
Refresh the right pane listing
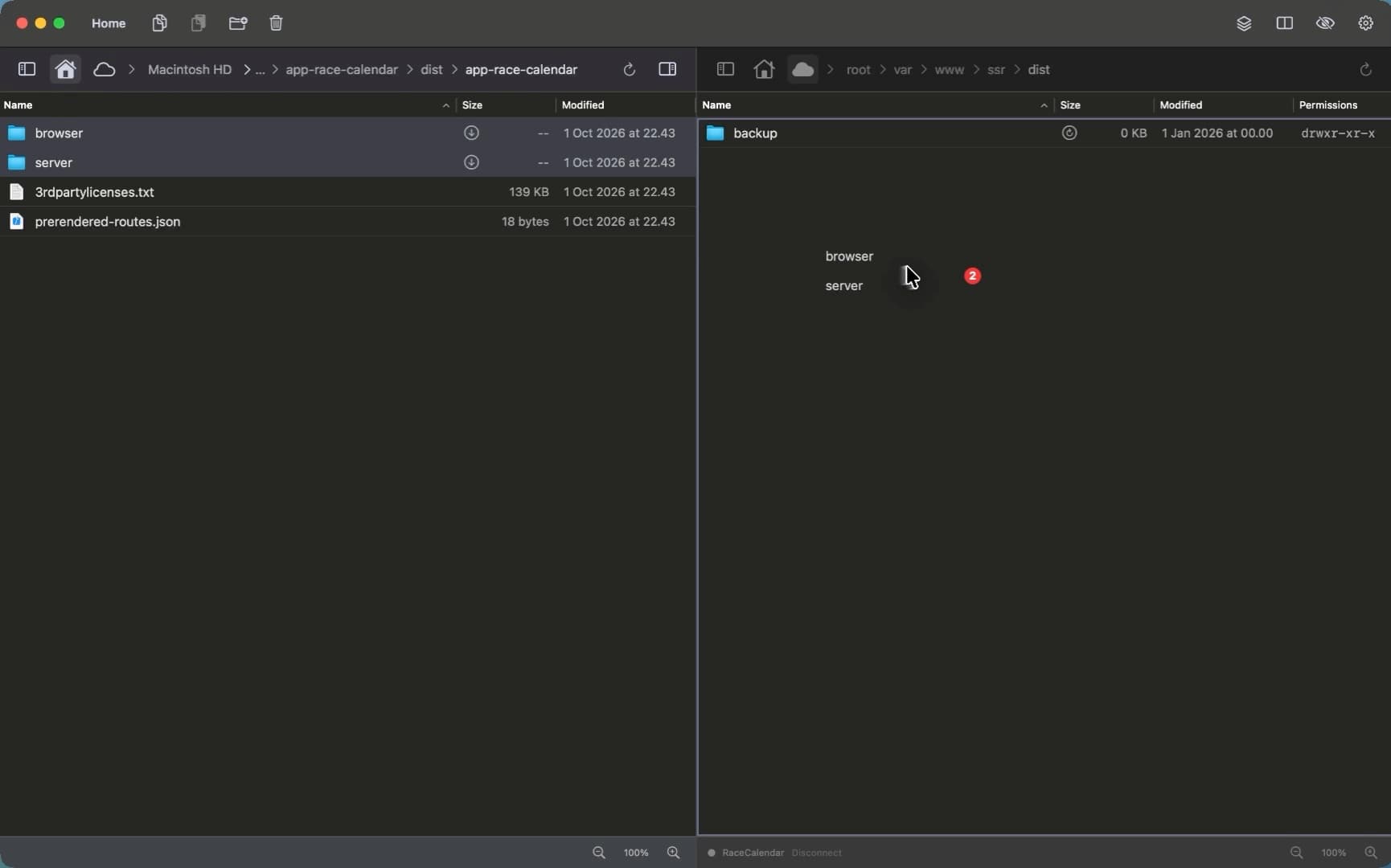[x=1365, y=69]
